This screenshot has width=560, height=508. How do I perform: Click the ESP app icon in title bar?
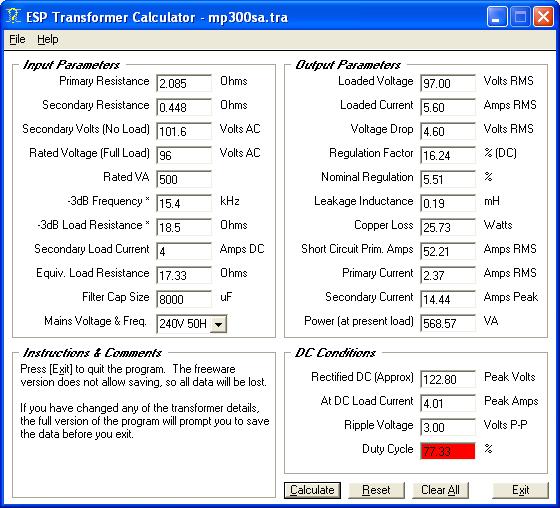coord(13,16)
